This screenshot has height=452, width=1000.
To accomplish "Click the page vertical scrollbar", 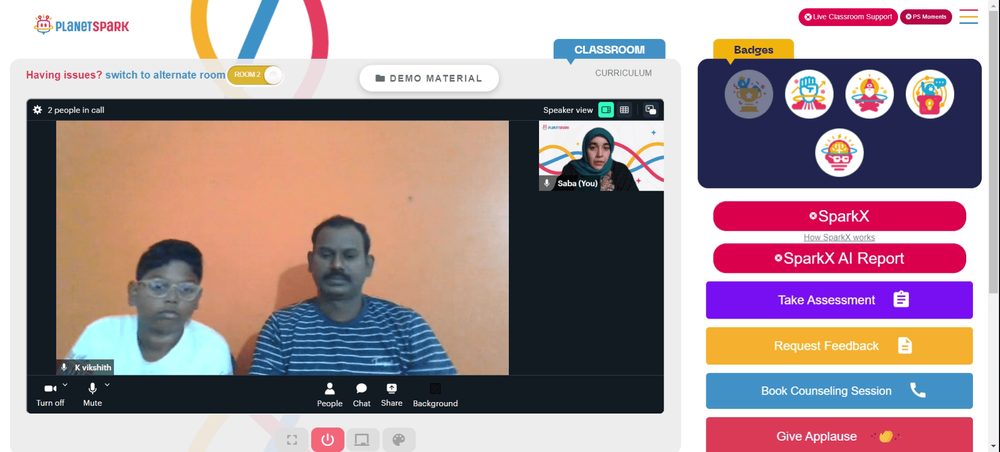I will pos(994,153).
